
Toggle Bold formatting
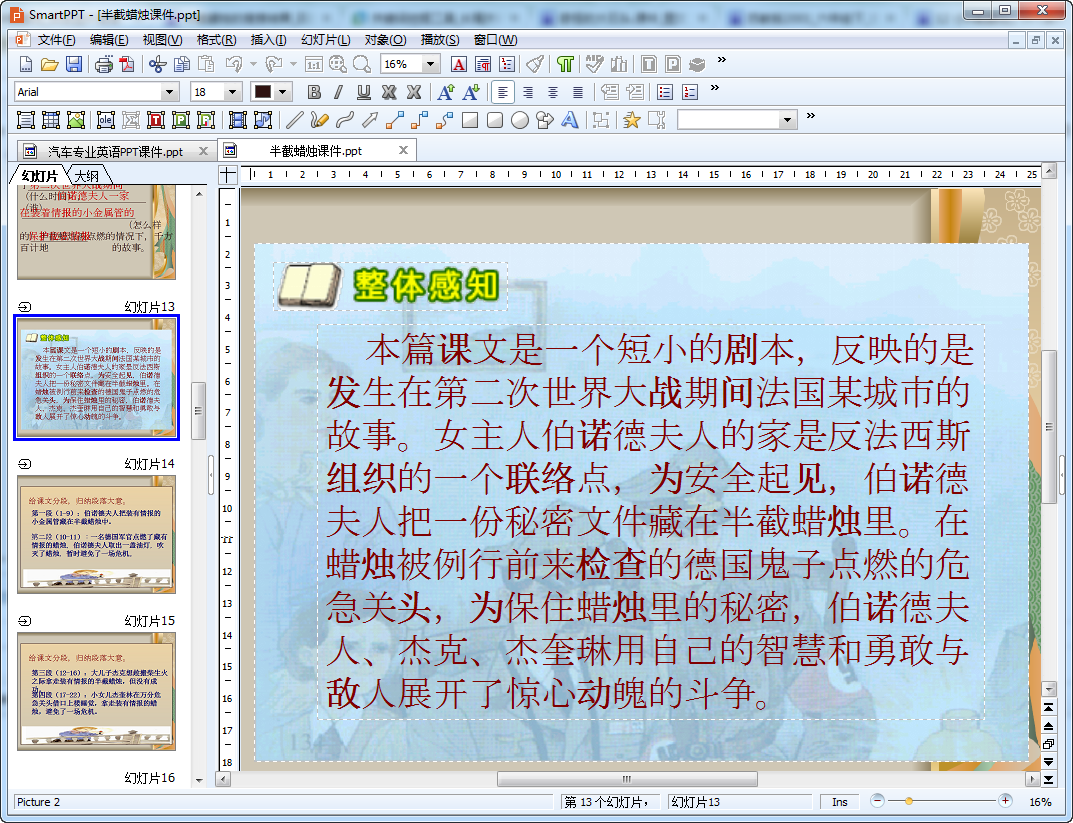coord(314,92)
